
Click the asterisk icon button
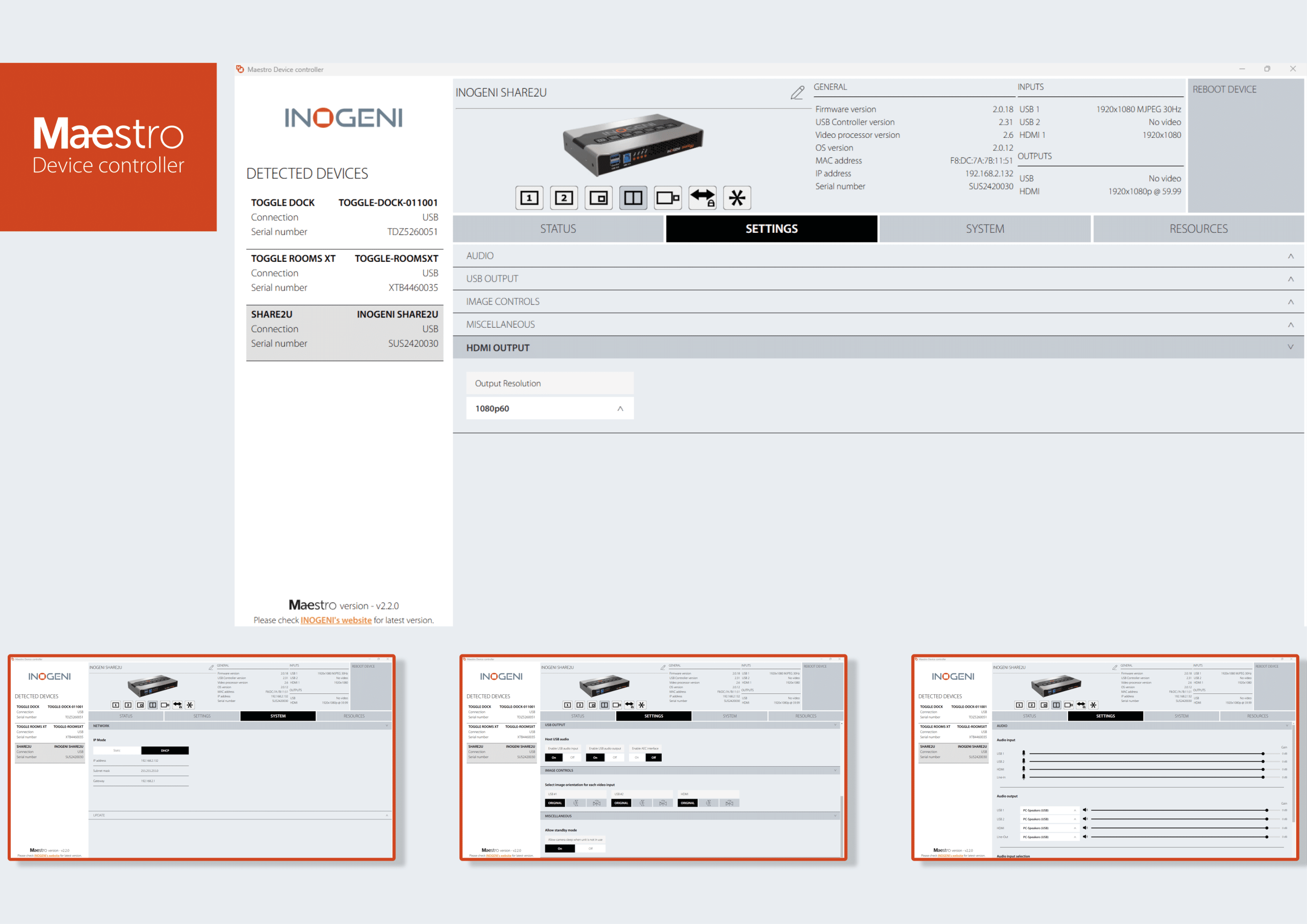pyautogui.click(x=737, y=198)
